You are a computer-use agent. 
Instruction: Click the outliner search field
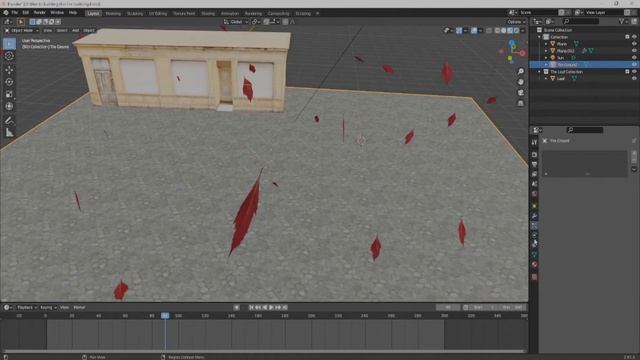click(x=582, y=21)
